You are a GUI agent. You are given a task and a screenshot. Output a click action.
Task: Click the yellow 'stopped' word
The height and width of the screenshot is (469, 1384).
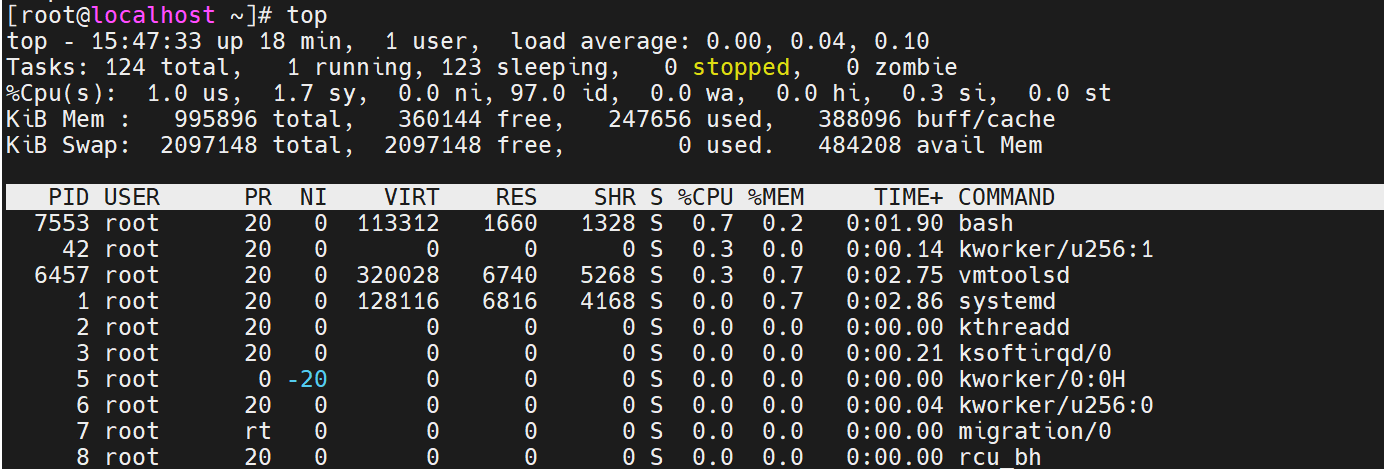741,68
